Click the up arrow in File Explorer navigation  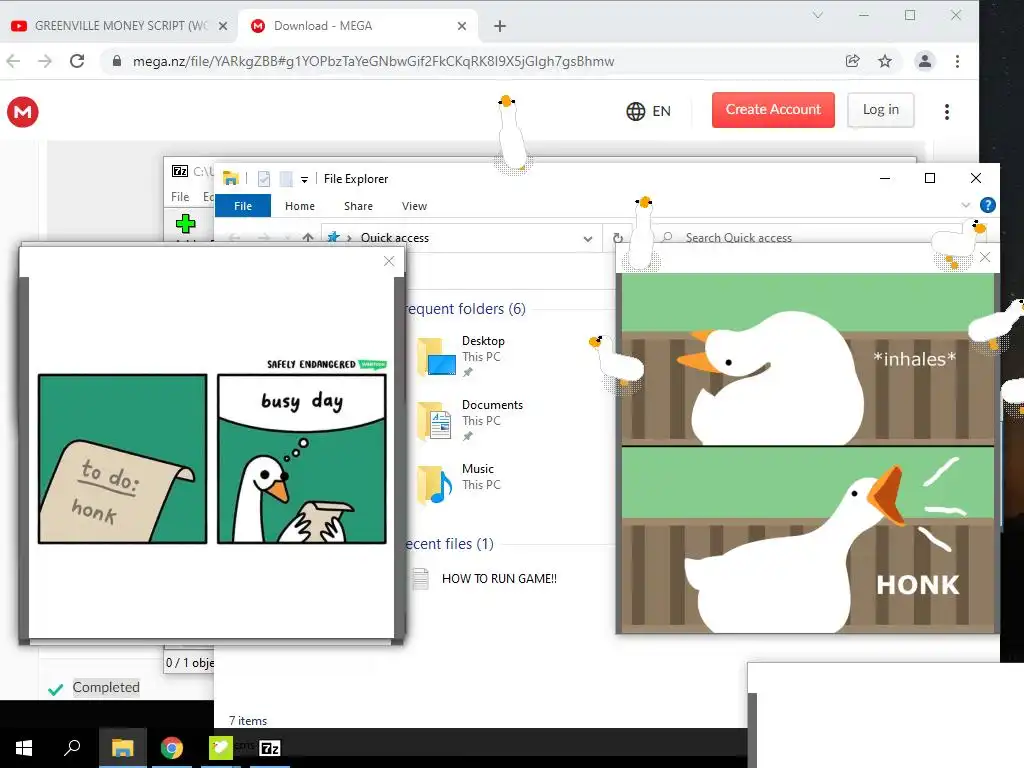[308, 238]
